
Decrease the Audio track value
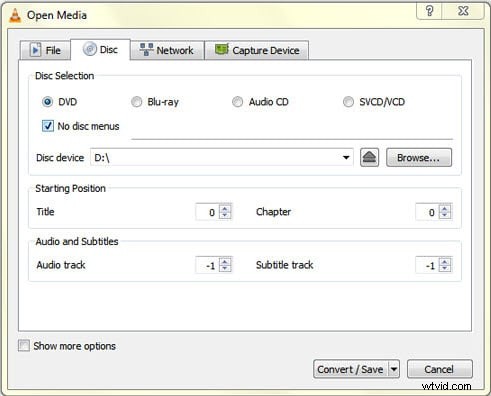(x=225, y=269)
